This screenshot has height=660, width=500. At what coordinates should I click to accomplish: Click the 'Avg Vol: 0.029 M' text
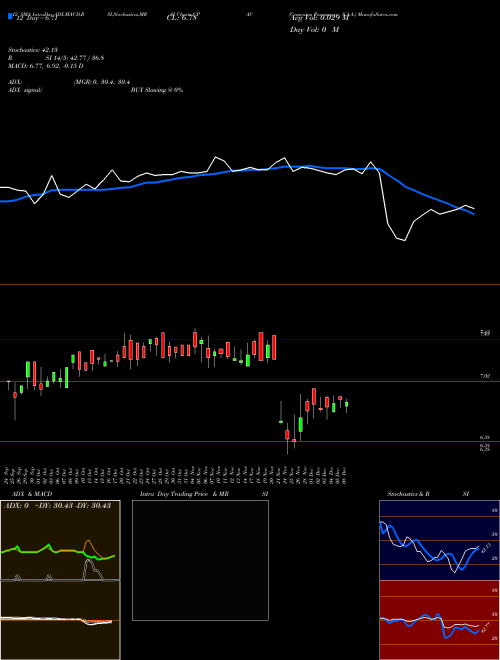[x=319, y=18]
